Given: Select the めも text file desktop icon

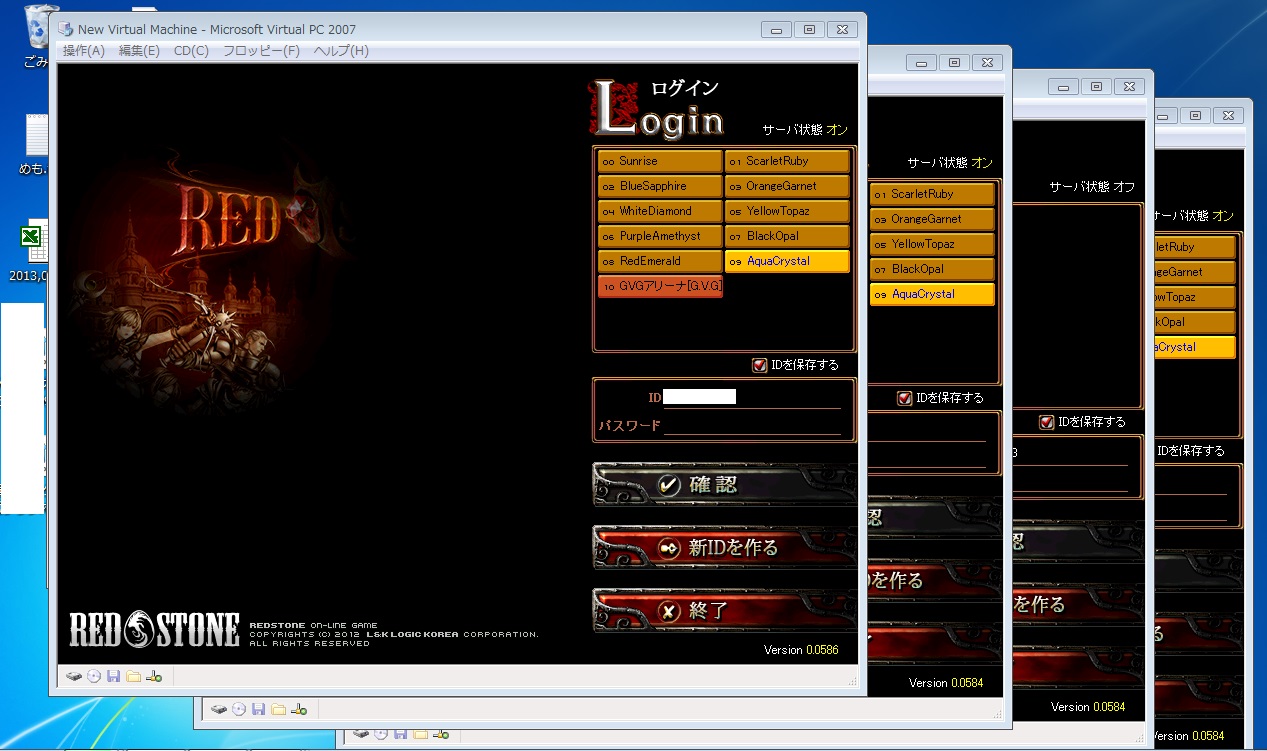Looking at the screenshot, I should point(36,145).
